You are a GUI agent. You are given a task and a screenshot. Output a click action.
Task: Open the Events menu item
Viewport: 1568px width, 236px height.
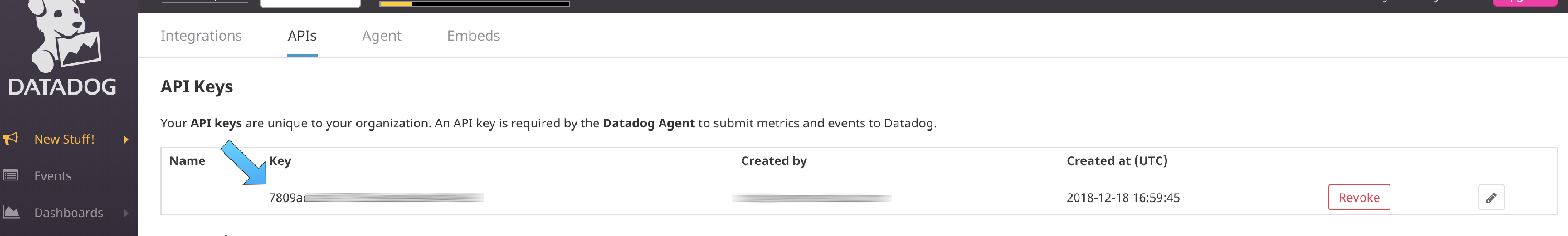(52, 176)
